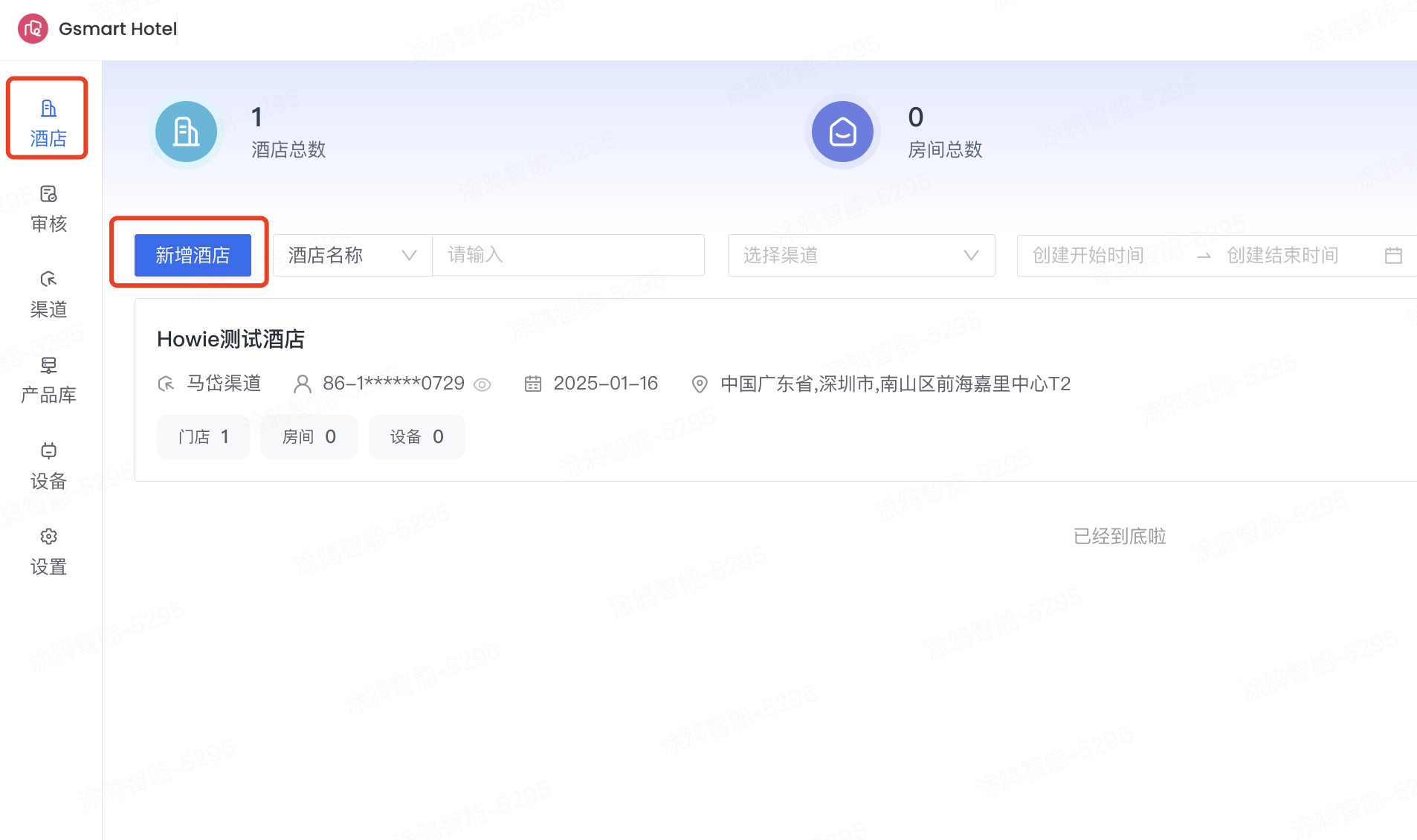
Task: Click the date 2025-01-16
Action: (x=606, y=383)
